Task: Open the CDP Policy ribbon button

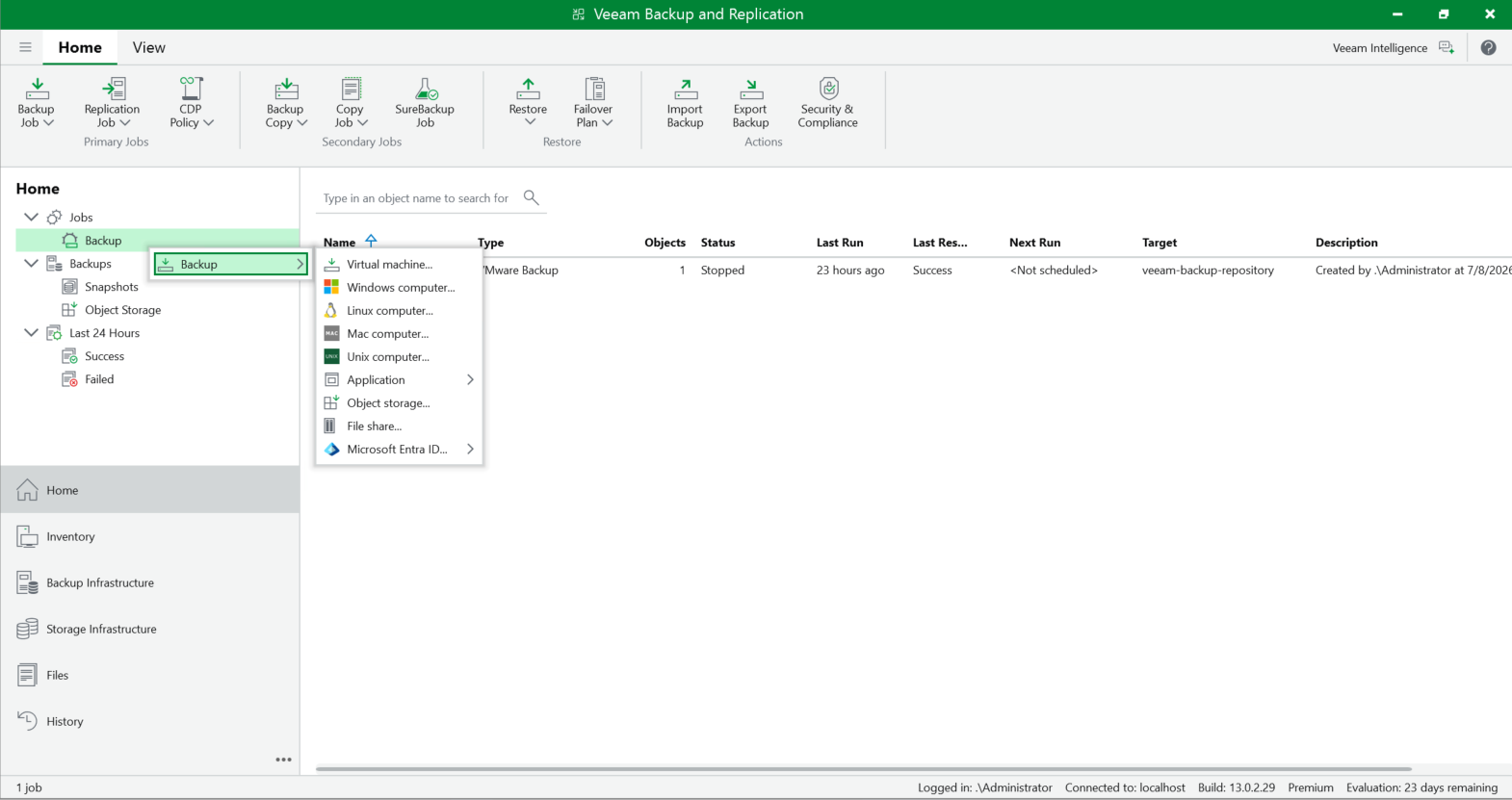Action: click(x=191, y=102)
